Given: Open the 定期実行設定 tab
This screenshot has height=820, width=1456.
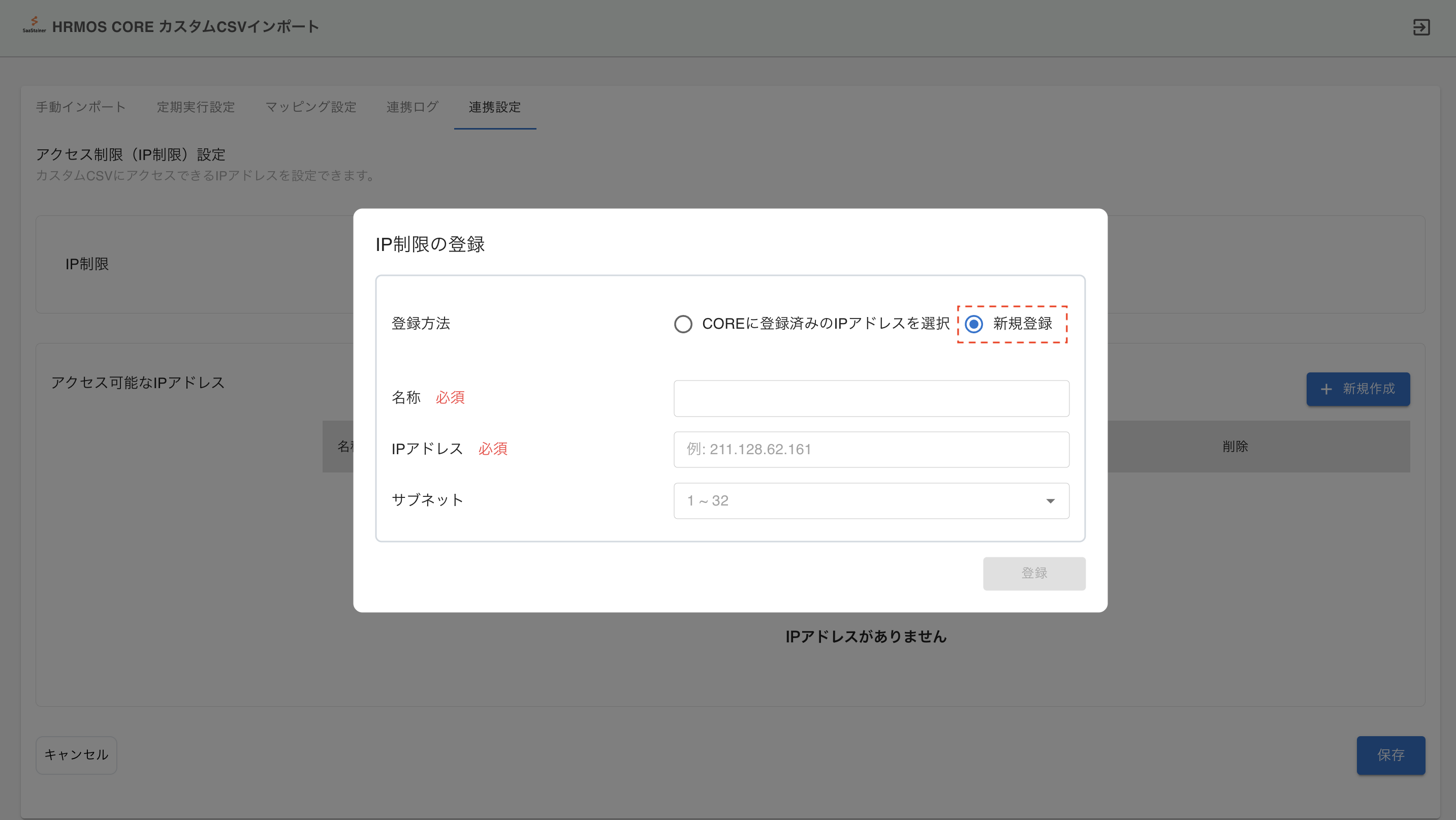Looking at the screenshot, I should pyautogui.click(x=196, y=107).
